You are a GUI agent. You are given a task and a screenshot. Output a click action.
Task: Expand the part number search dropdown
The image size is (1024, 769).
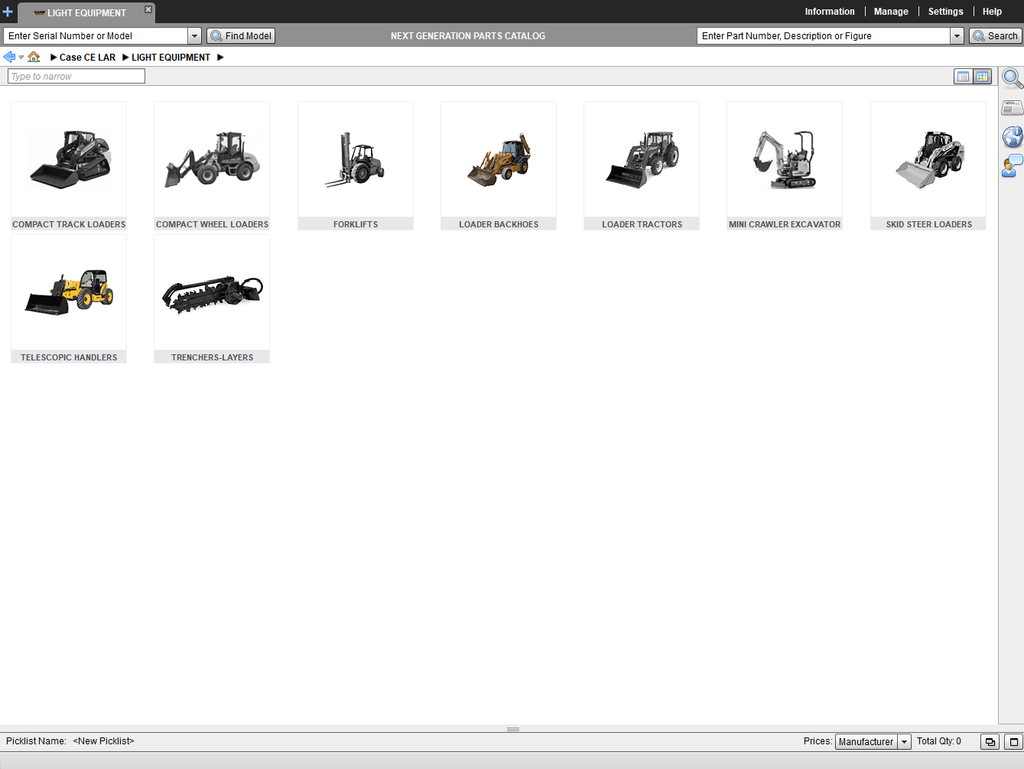(957, 36)
